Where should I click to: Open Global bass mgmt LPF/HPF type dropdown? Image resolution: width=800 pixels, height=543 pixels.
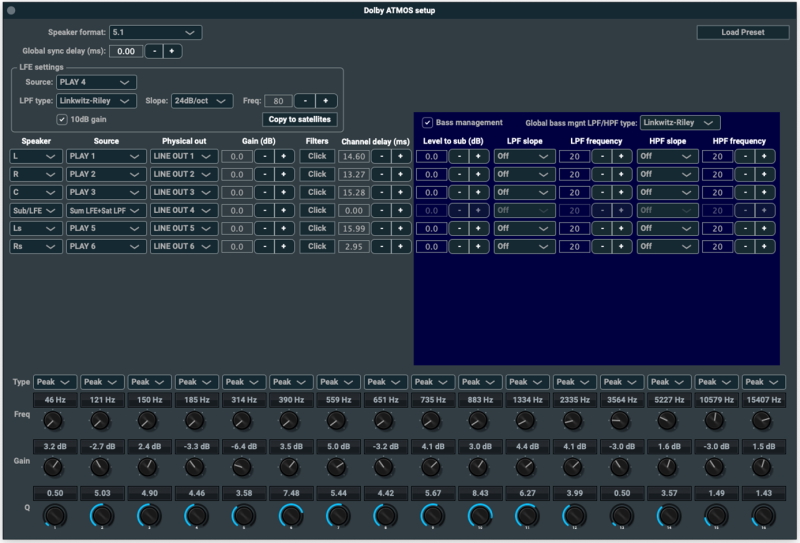[x=680, y=122]
